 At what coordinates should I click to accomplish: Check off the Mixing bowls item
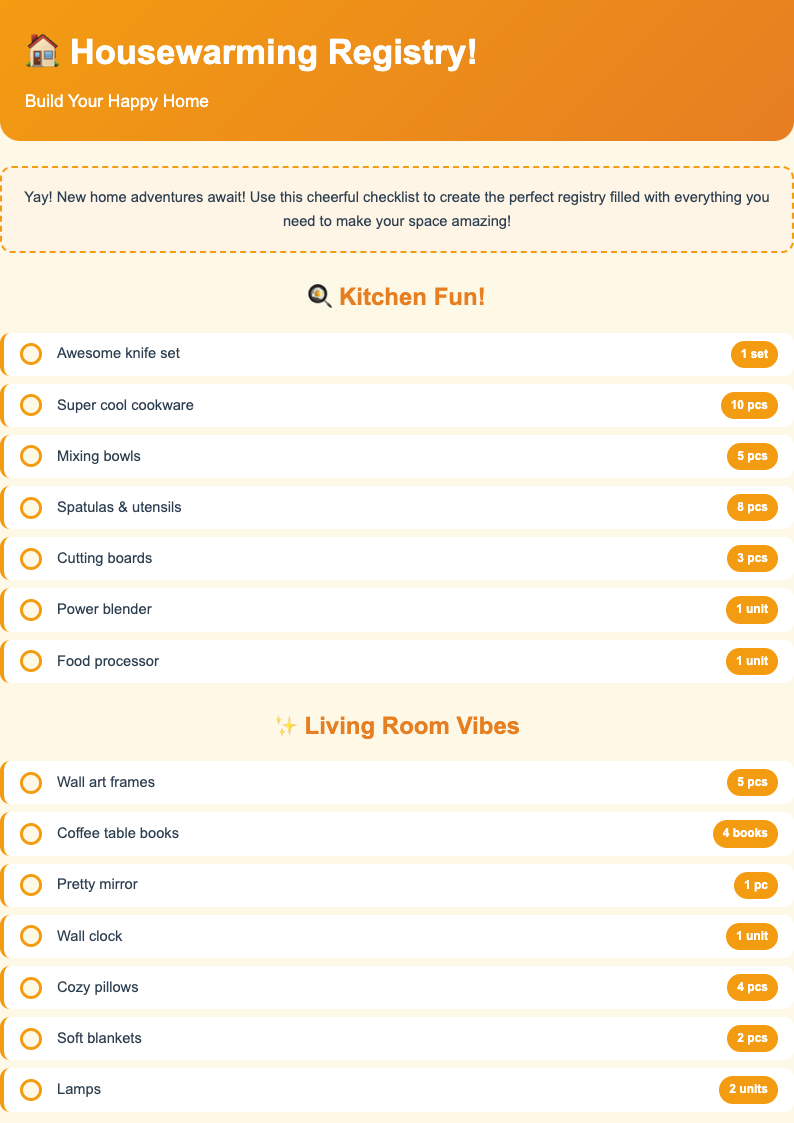[31, 456]
